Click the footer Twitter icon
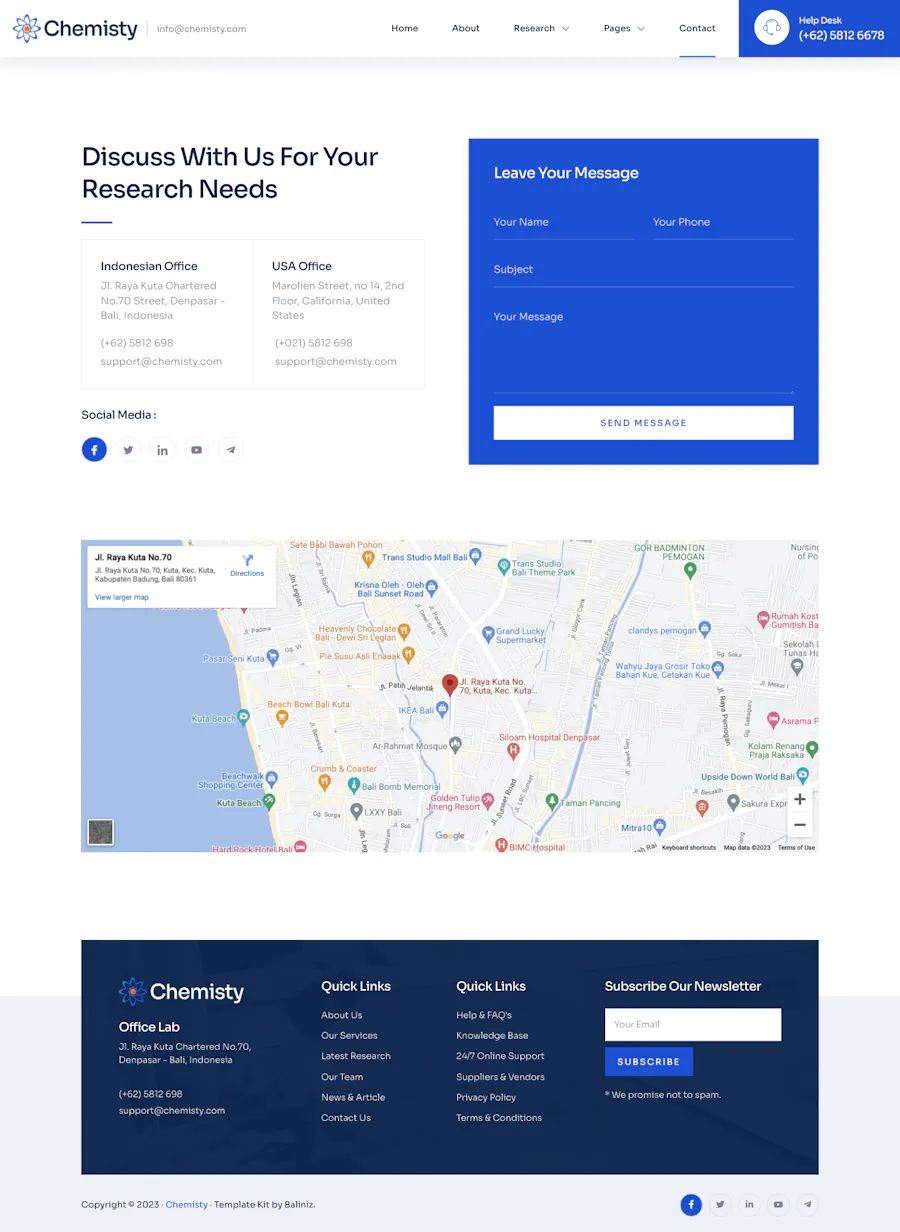900x1232 pixels. [x=720, y=1205]
